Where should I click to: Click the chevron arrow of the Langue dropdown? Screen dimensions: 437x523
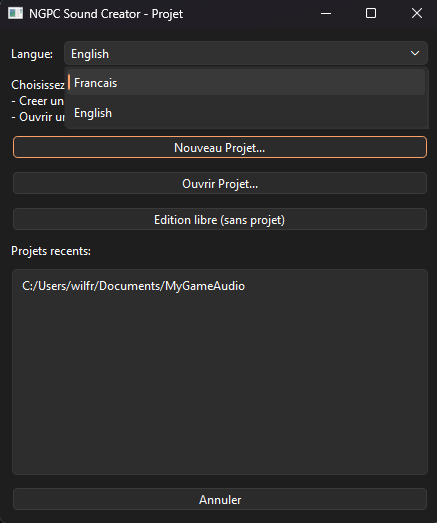click(415, 53)
